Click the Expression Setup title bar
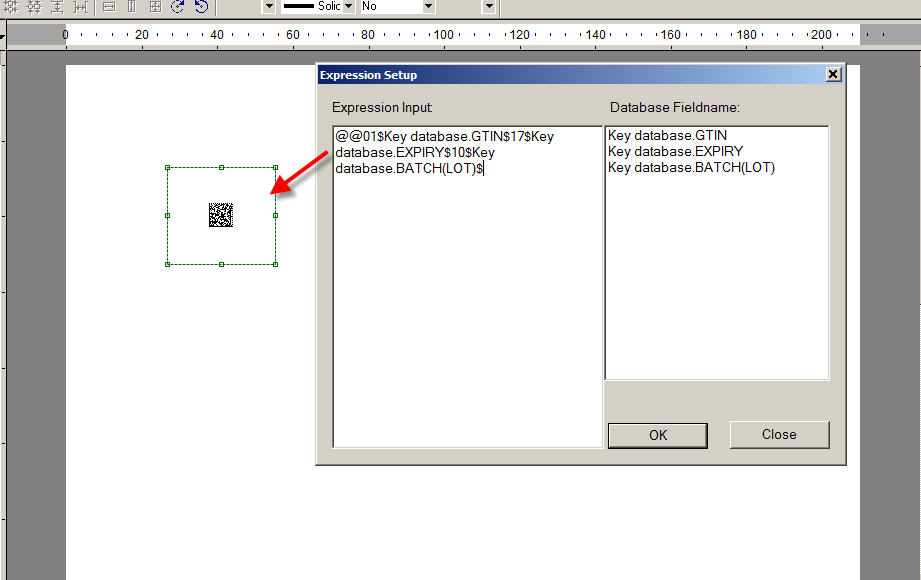Screen dimensions: 921x580 [x=570, y=75]
